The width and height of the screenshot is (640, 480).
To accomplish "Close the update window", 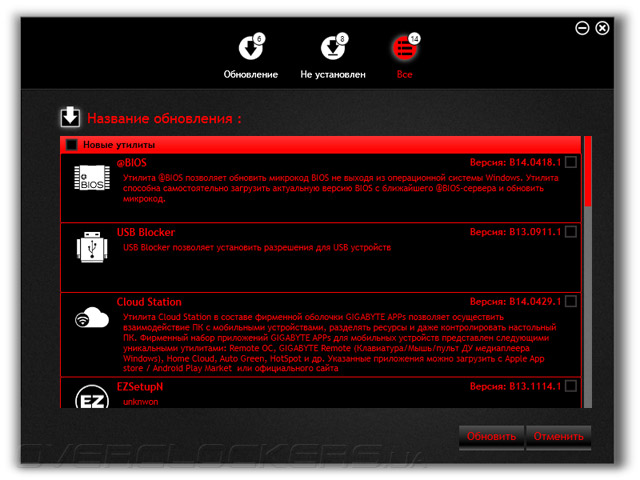I will coord(602,28).
